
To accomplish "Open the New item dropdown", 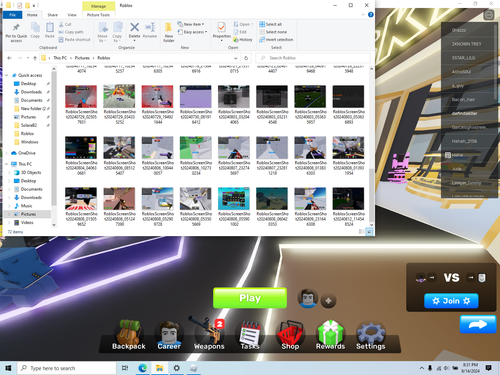I will (x=191, y=24).
